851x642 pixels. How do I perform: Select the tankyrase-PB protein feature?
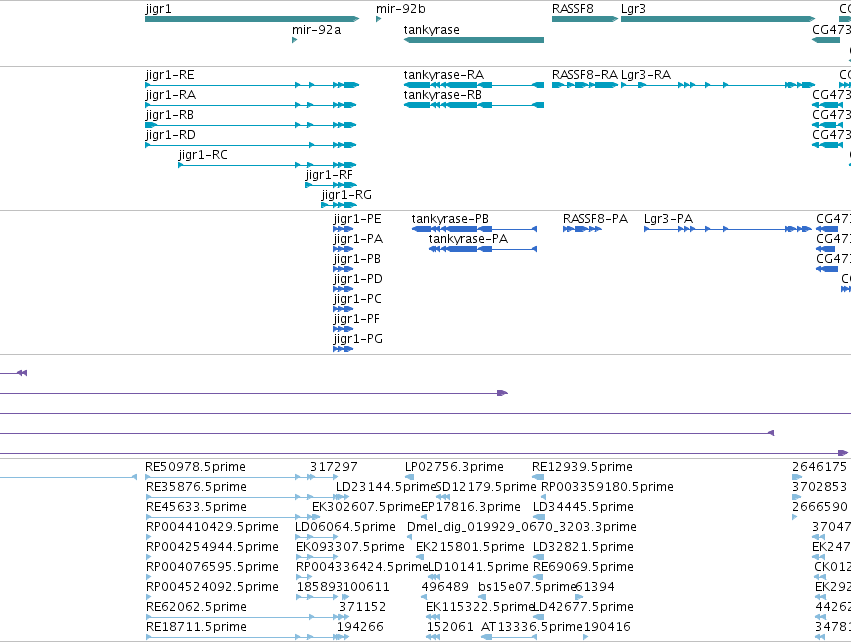[474, 229]
